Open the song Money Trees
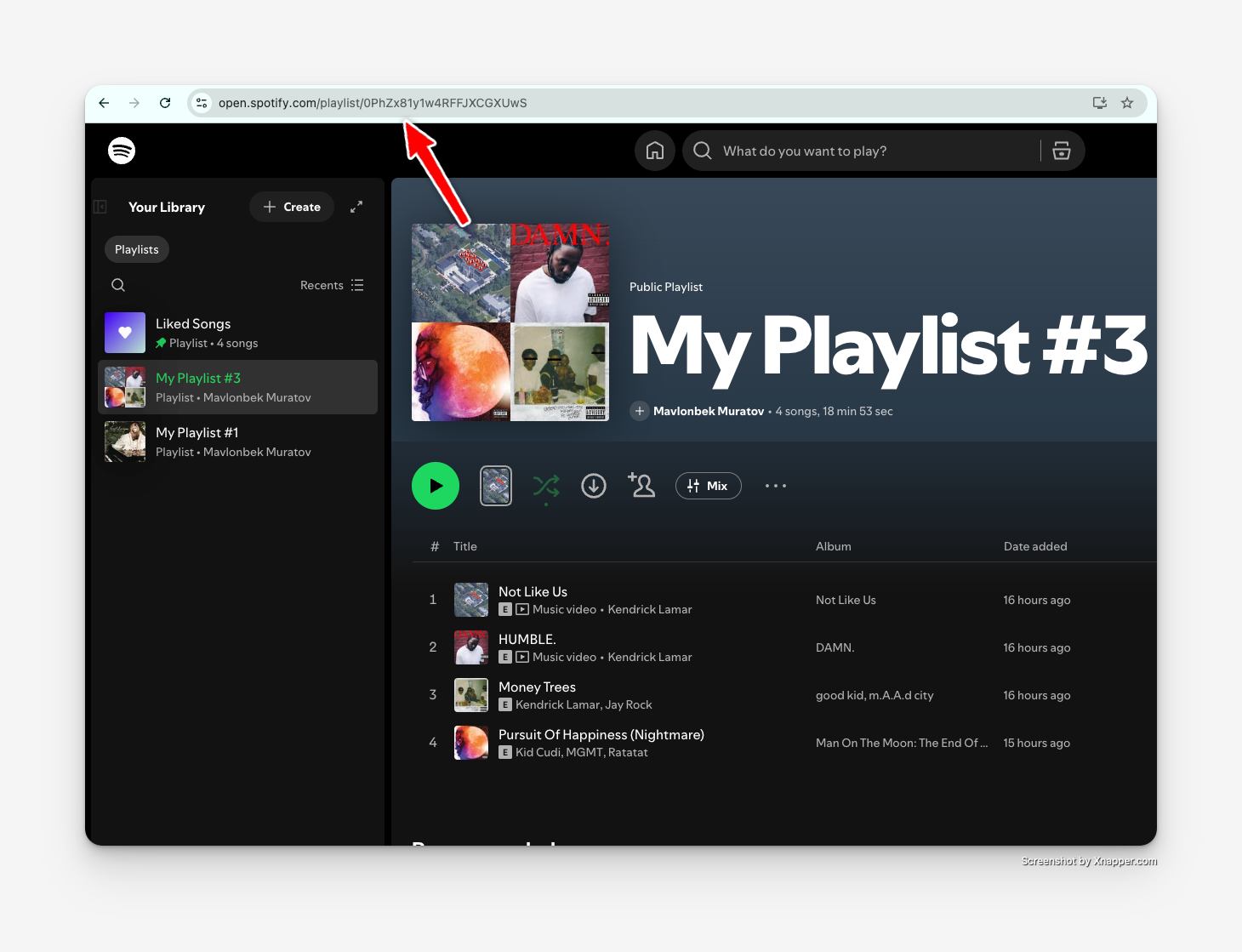 click(x=537, y=687)
